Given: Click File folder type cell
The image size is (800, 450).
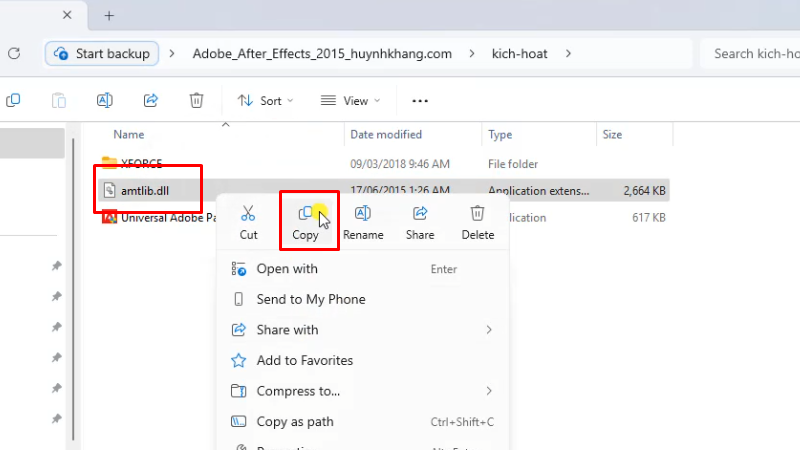Looking at the screenshot, I should click(x=513, y=164).
